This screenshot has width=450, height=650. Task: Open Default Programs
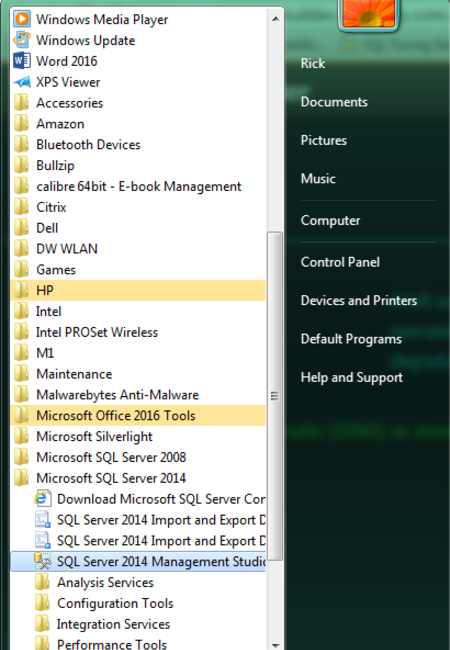click(351, 339)
